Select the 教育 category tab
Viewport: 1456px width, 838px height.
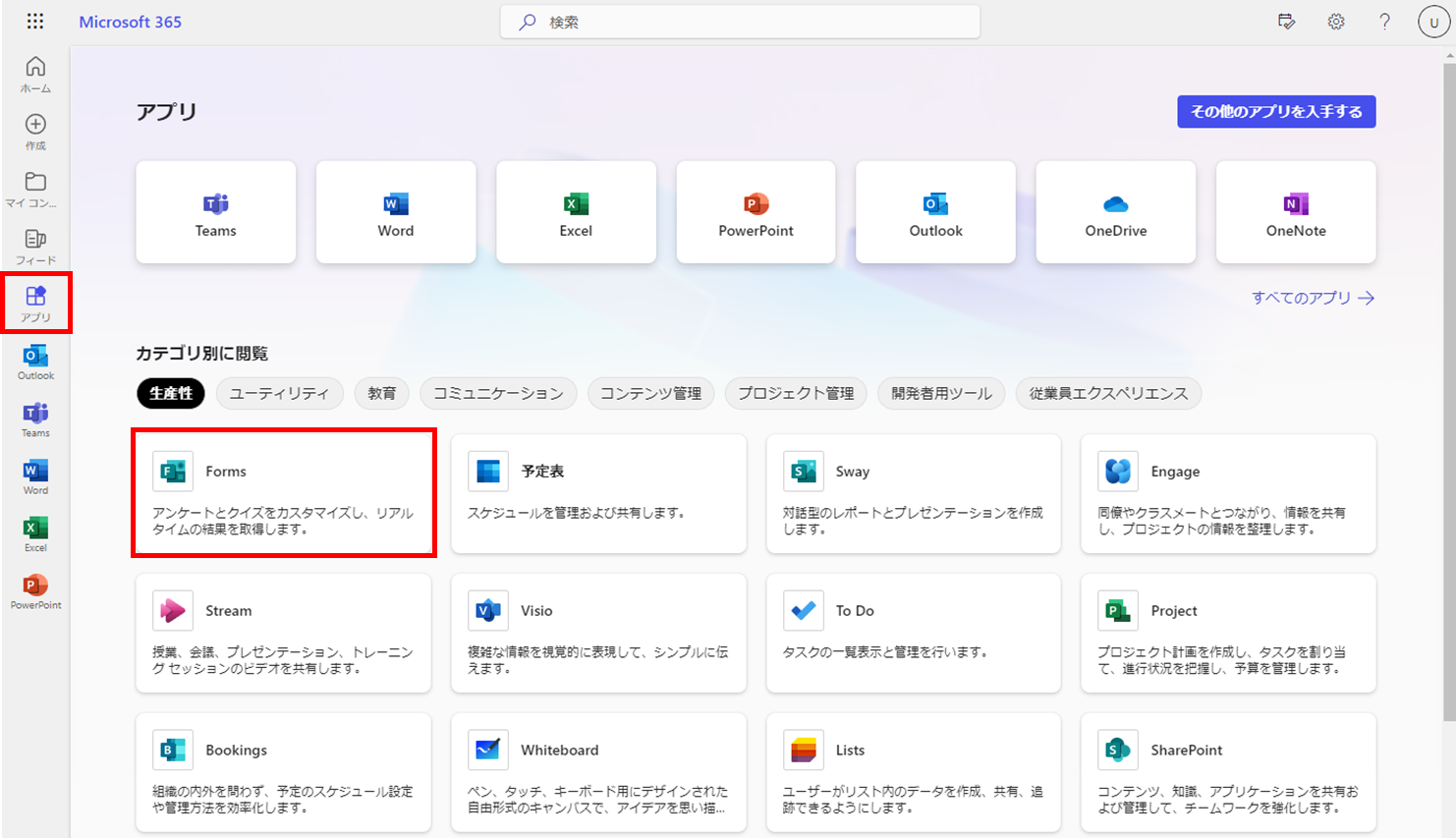pyautogui.click(x=382, y=393)
